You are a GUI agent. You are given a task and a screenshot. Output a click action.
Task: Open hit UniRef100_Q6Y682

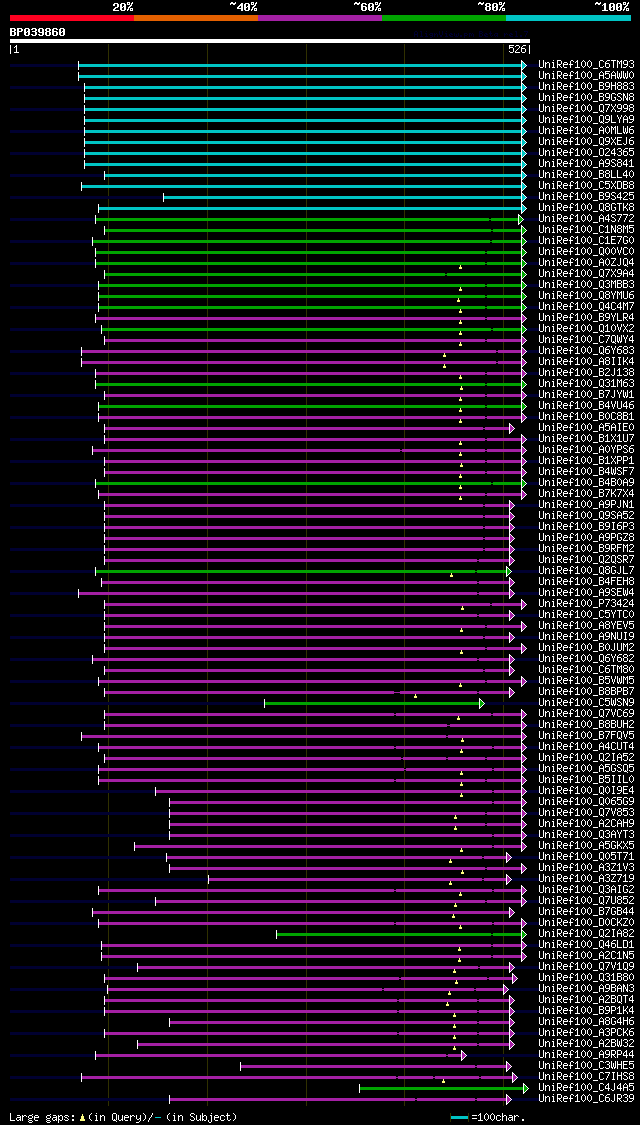click(x=586, y=659)
